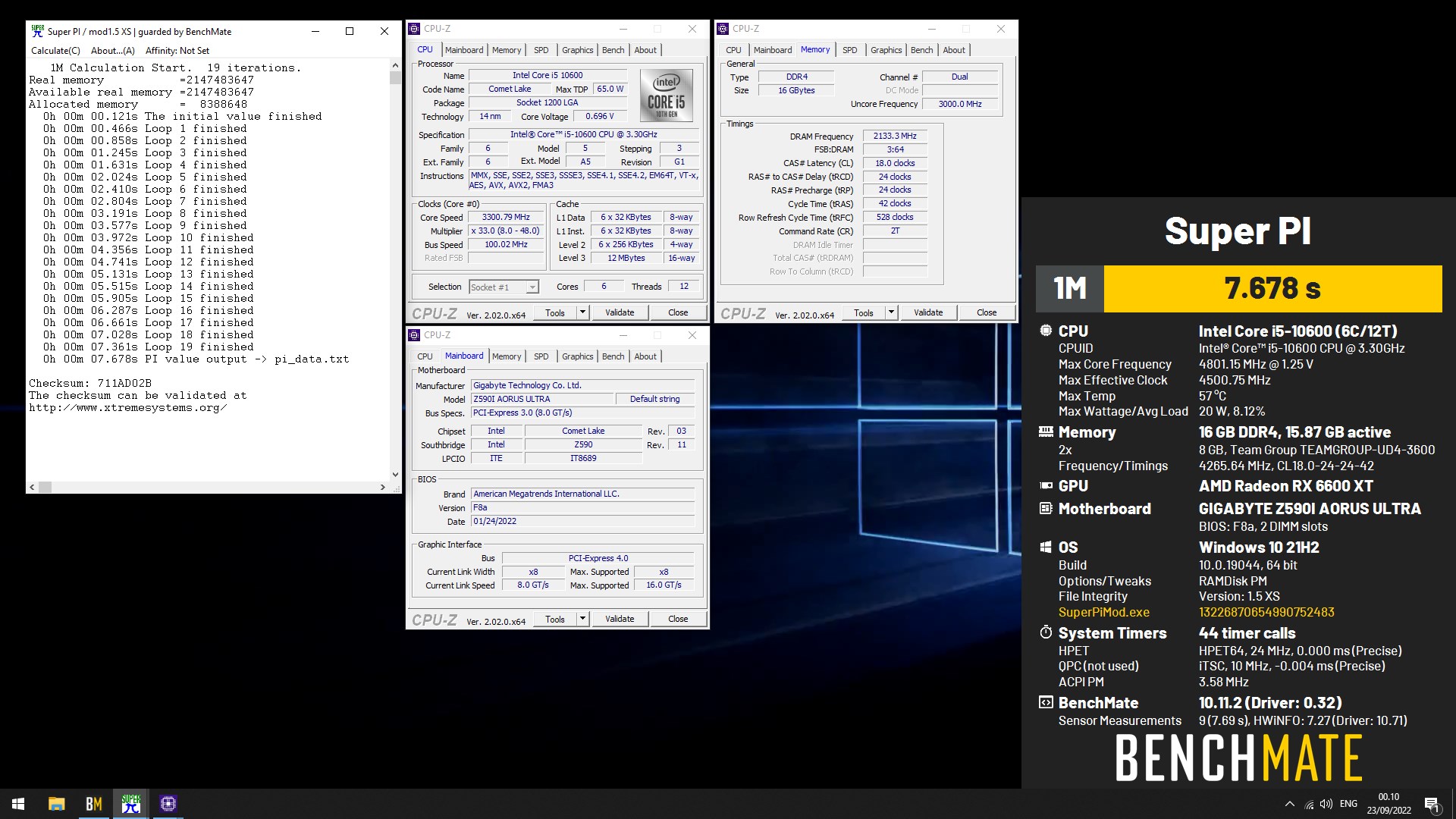Click the Motherboard icon in BenchMate panel
The image size is (1456, 819).
coord(1046,508)
